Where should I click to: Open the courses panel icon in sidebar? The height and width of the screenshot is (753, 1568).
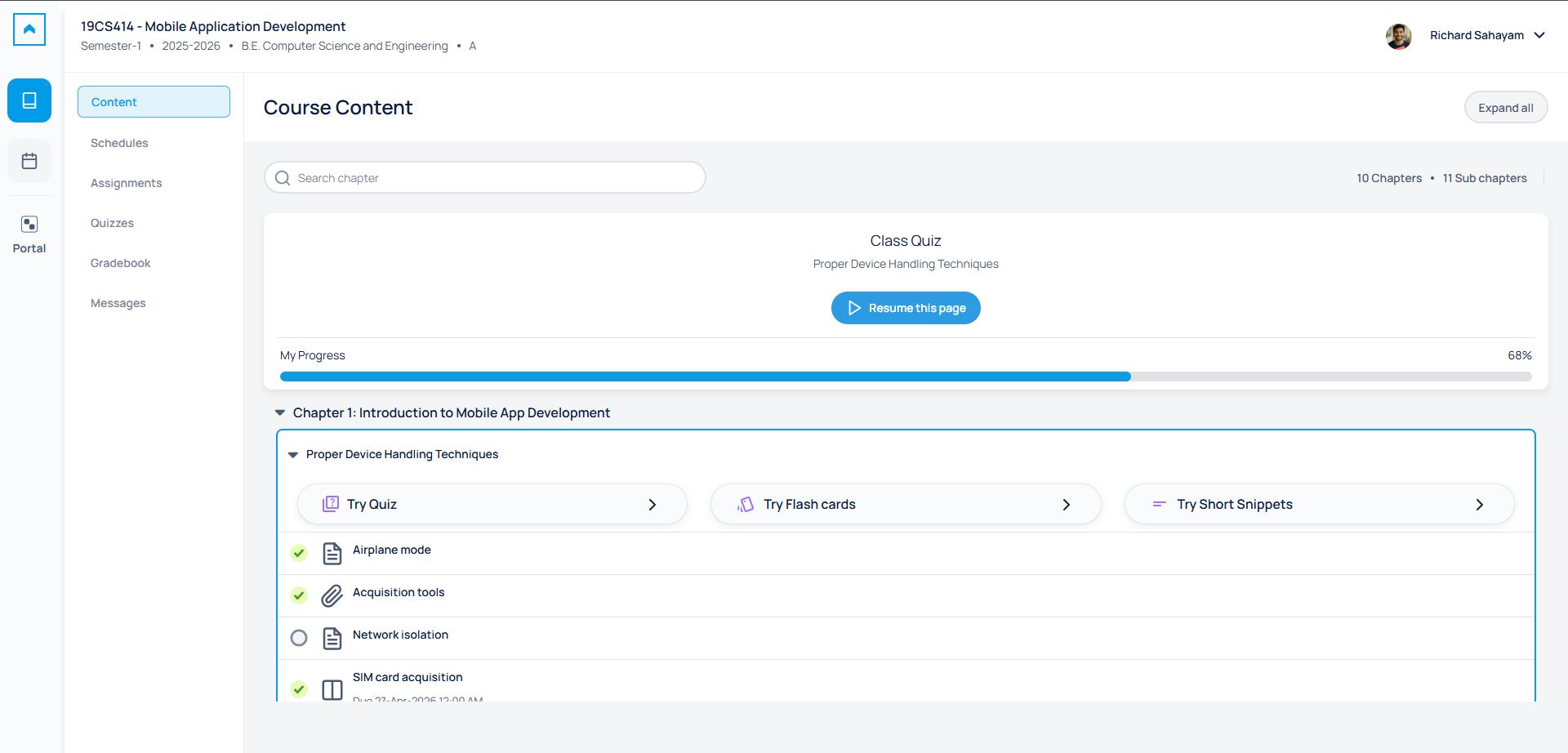29,100
